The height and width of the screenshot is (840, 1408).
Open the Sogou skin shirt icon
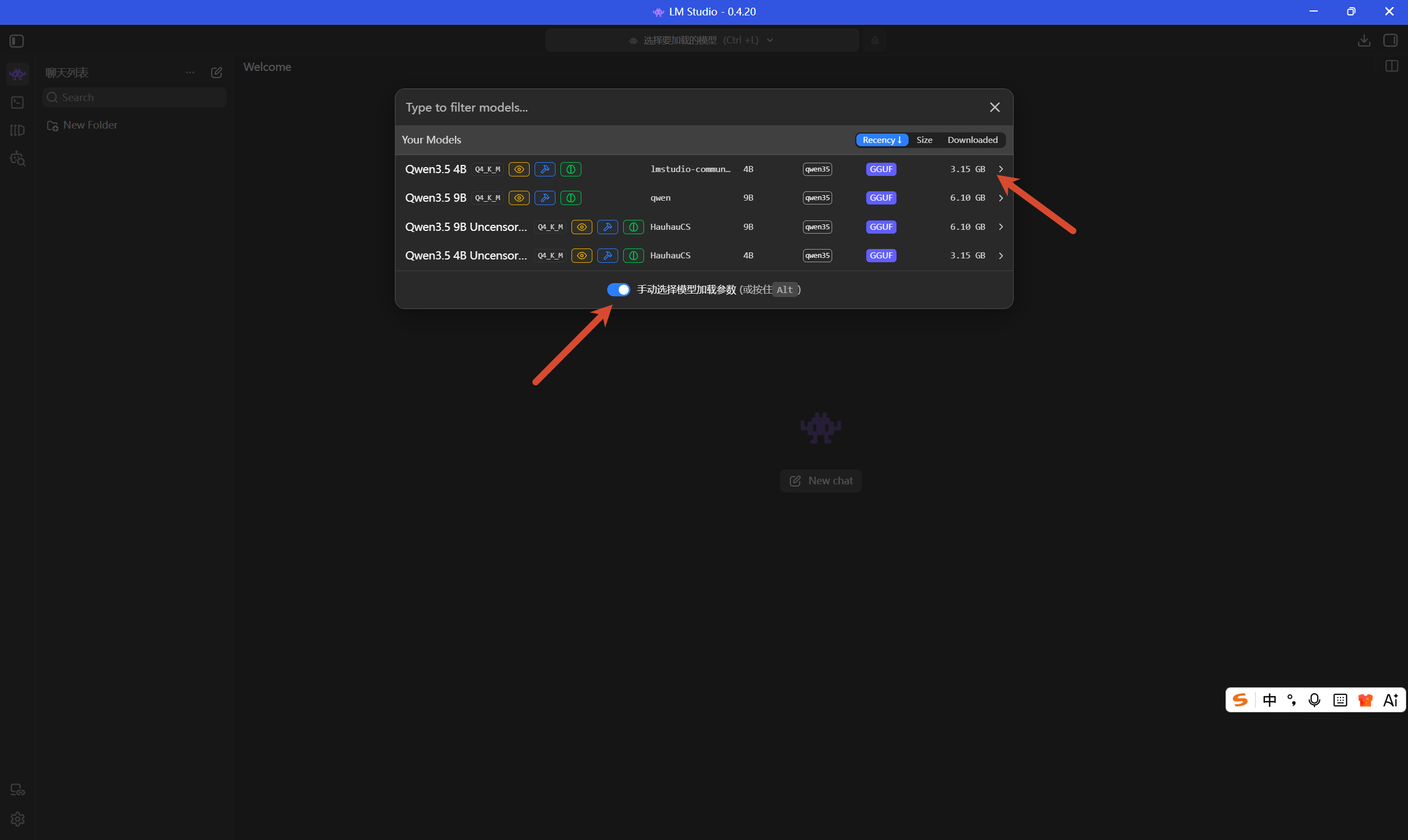[x=1365, y=700]
